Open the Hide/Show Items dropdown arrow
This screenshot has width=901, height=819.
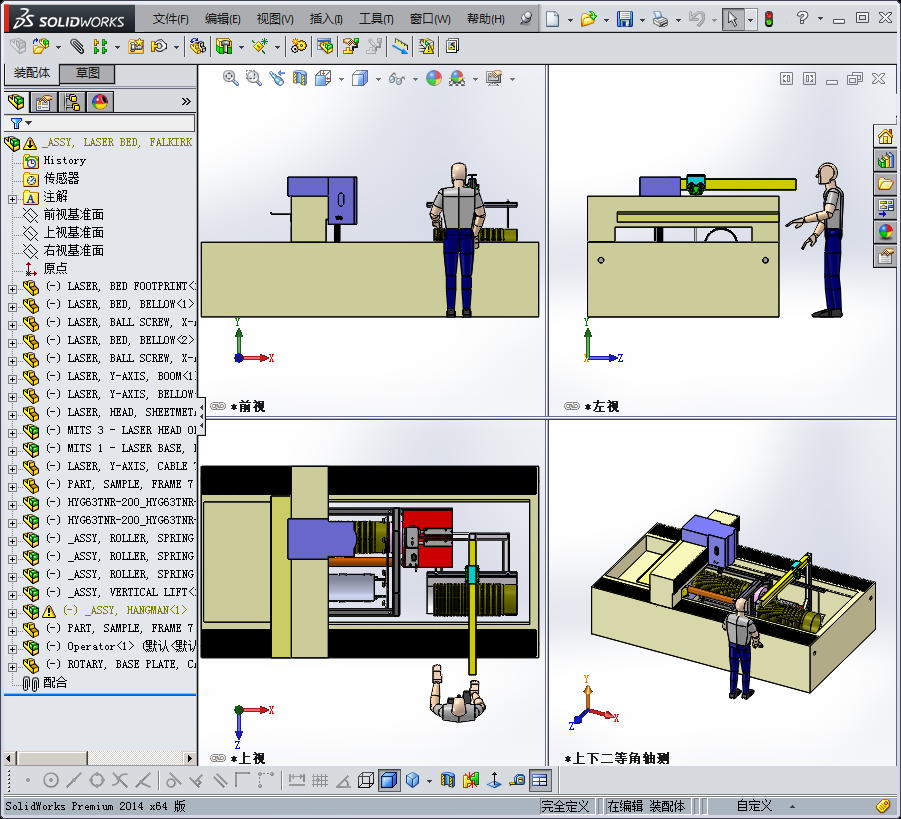click(x=415, y=79)
